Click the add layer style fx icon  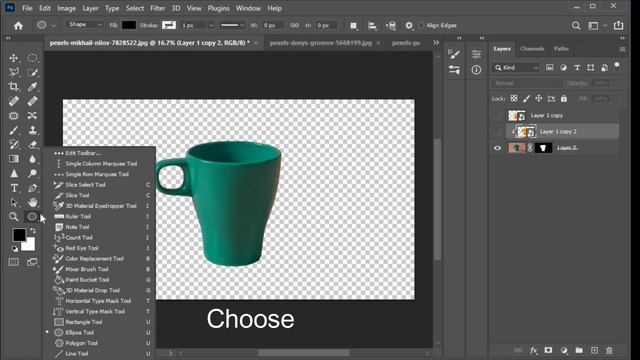coord(533,351)
